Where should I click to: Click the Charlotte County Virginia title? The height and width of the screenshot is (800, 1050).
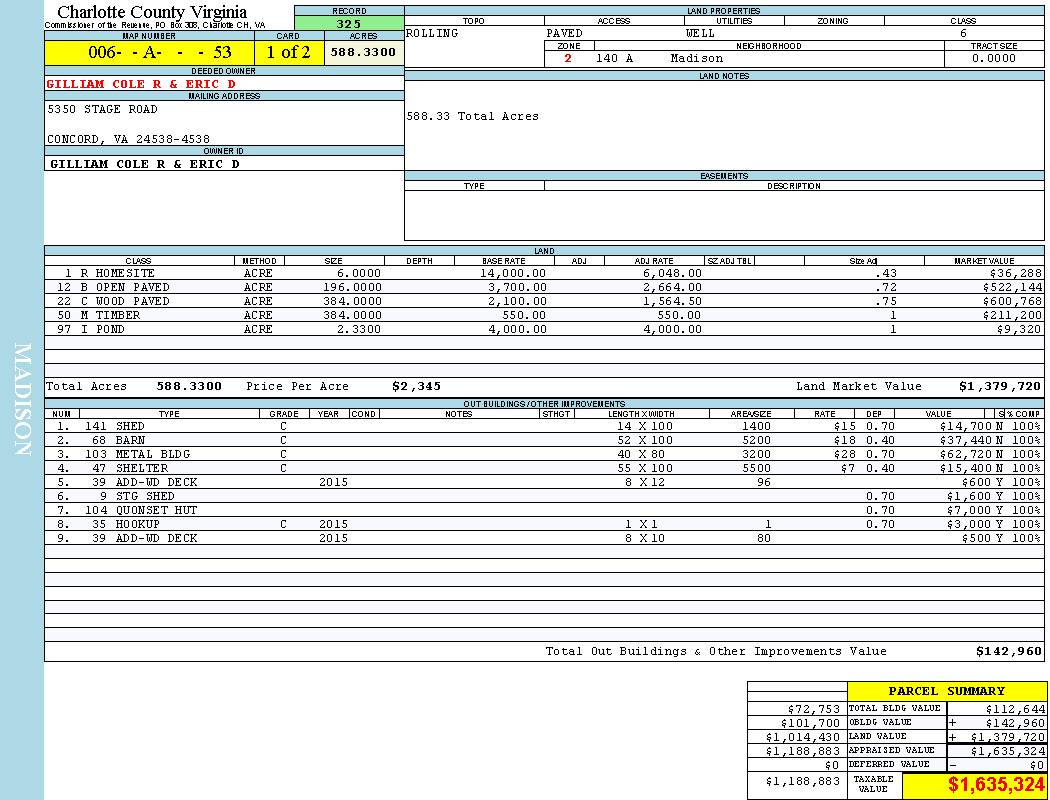tap(152, 12)
